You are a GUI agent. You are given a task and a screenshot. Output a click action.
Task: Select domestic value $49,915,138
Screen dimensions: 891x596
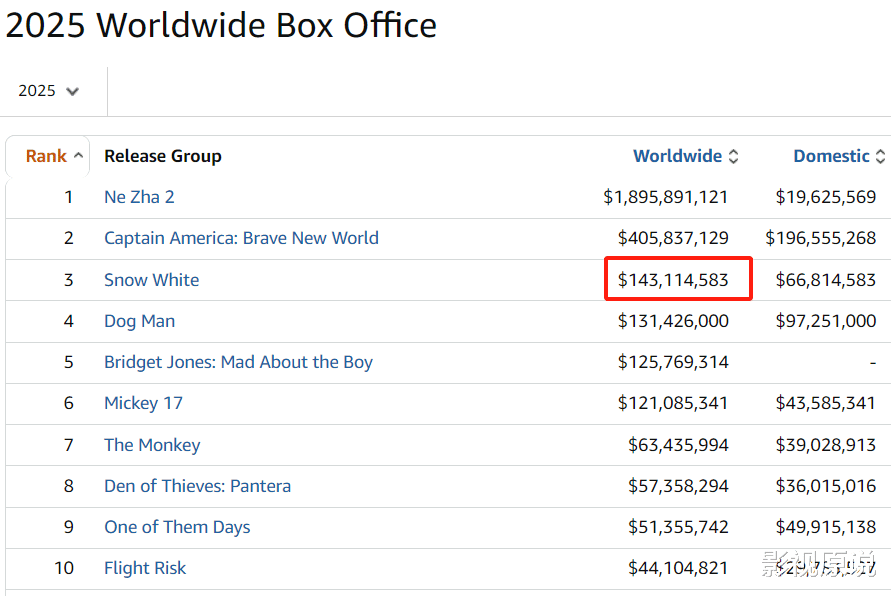826,527
